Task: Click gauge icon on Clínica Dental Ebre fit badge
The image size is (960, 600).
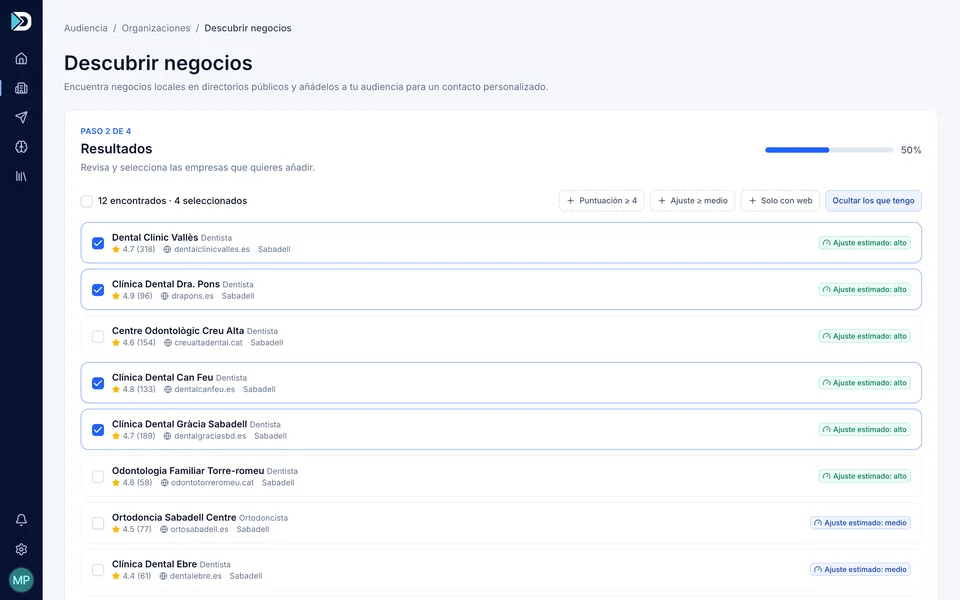Action: (x=817, y=570)
